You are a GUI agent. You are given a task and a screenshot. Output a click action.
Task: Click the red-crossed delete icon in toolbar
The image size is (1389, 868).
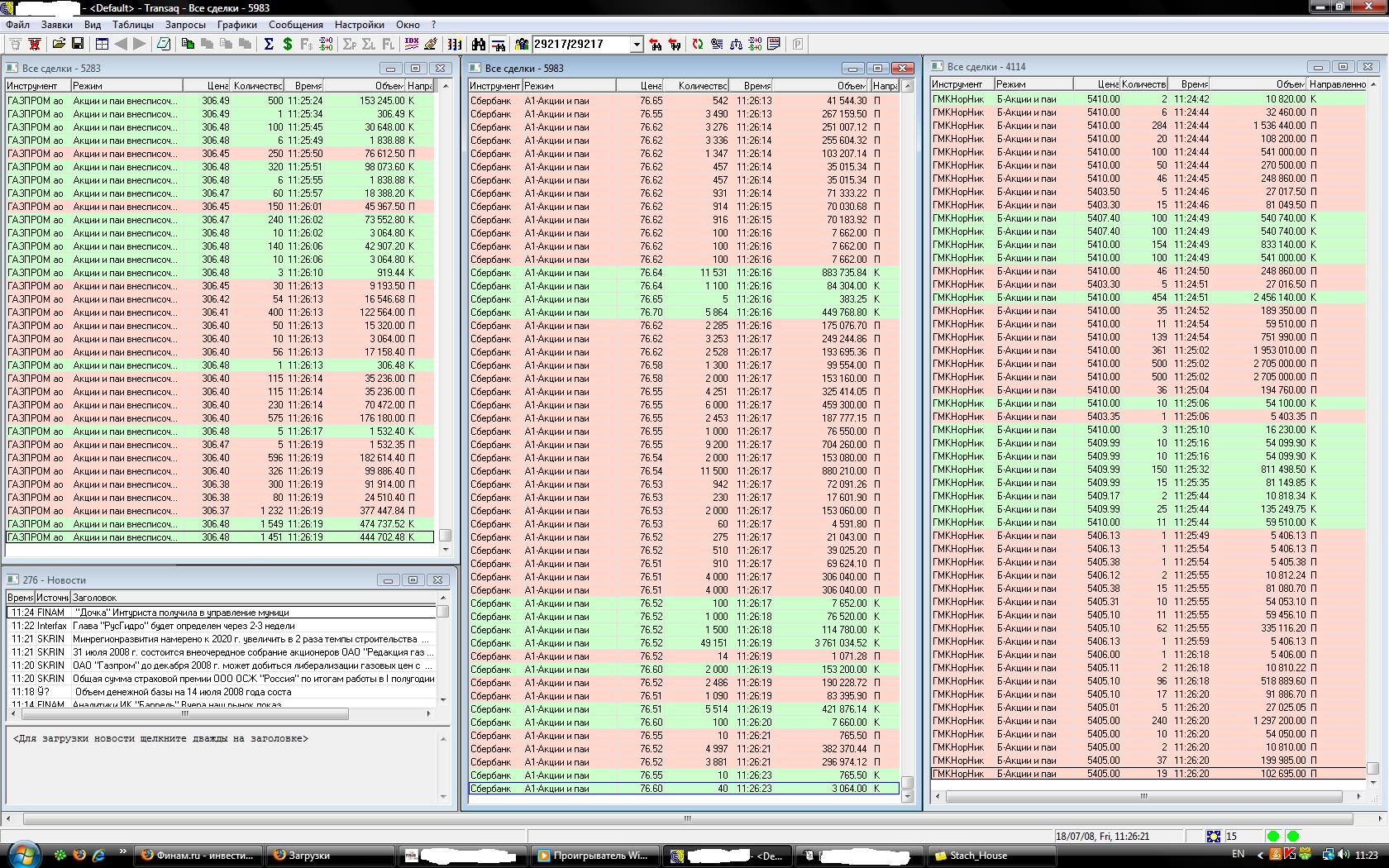click(x=35, y=44)
